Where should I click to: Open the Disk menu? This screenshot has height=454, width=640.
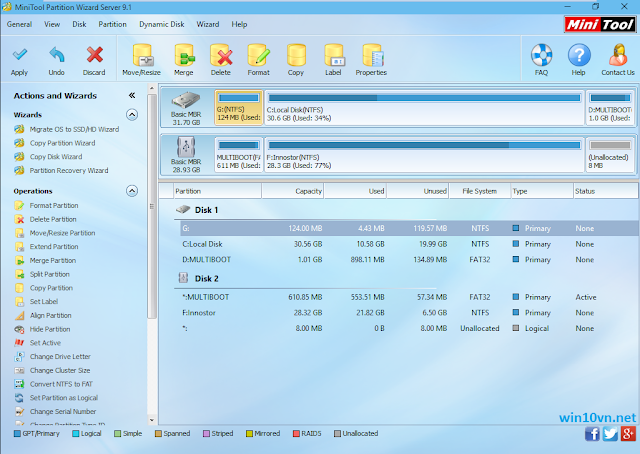pyautogui.click(x=79, y=24)
